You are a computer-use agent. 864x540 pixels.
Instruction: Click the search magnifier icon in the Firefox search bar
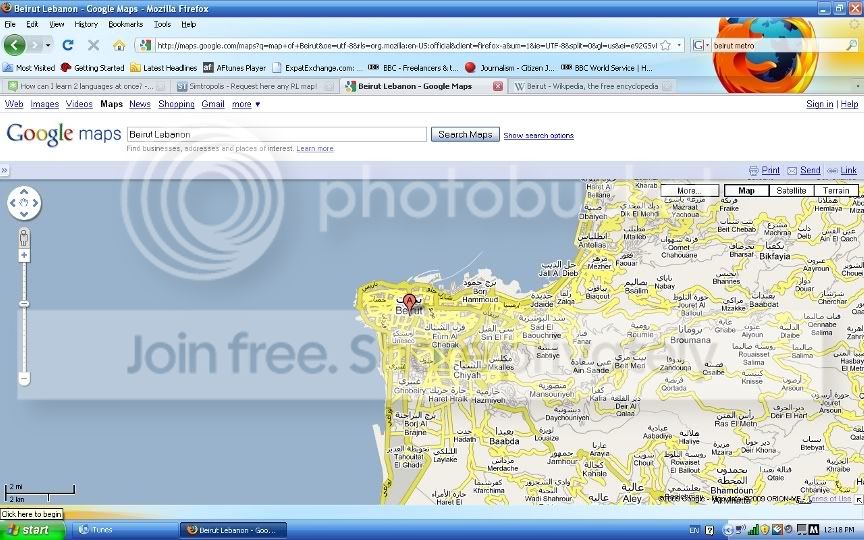click(851, 45)
